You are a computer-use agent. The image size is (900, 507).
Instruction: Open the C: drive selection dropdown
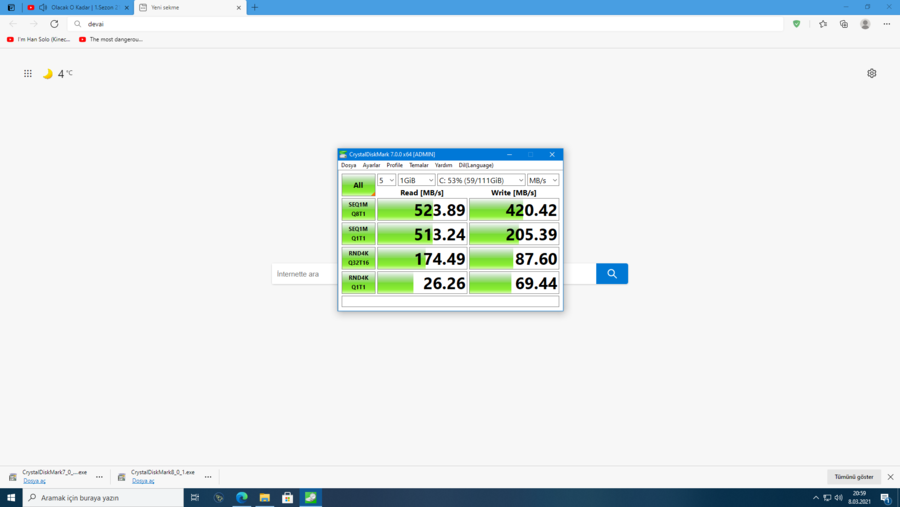(481, 180)
